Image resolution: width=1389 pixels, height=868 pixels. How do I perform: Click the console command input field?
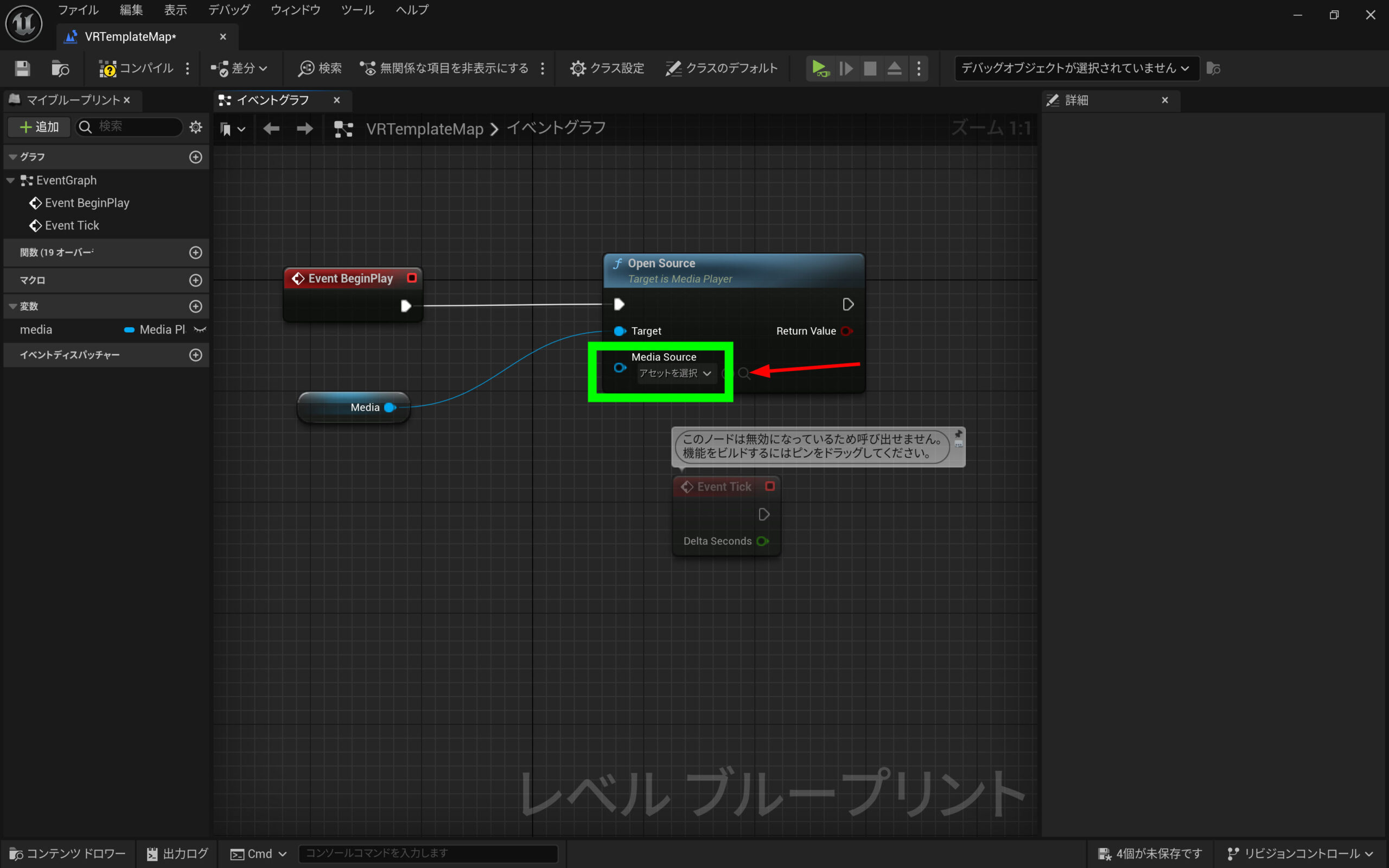428,853
